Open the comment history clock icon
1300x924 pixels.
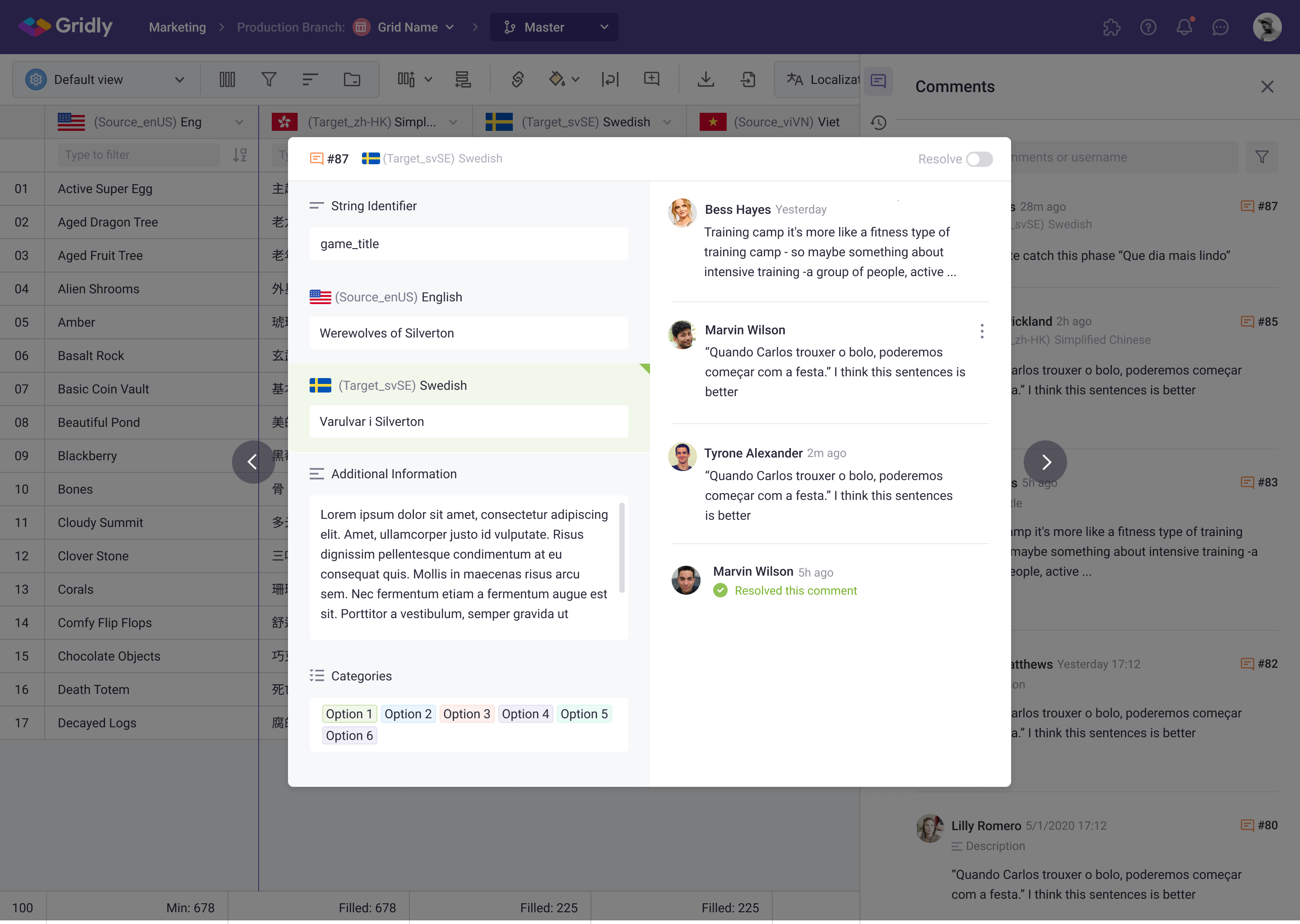pyautogui.click(x=879, y=122)
